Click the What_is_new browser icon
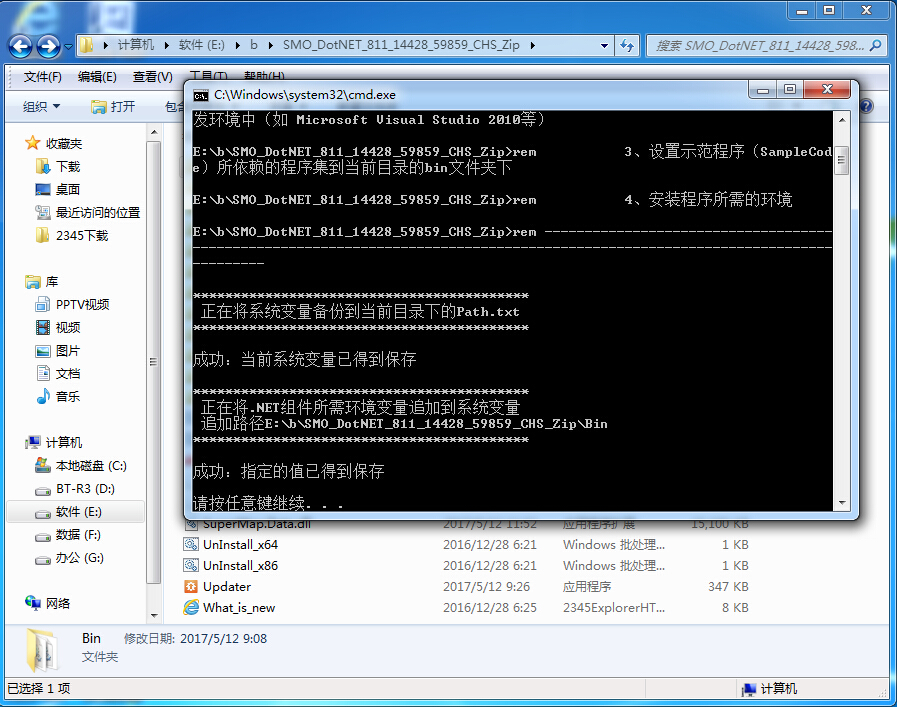Image resolution: width=897 pixels, height=707 pixels. (x=190, y=607)
